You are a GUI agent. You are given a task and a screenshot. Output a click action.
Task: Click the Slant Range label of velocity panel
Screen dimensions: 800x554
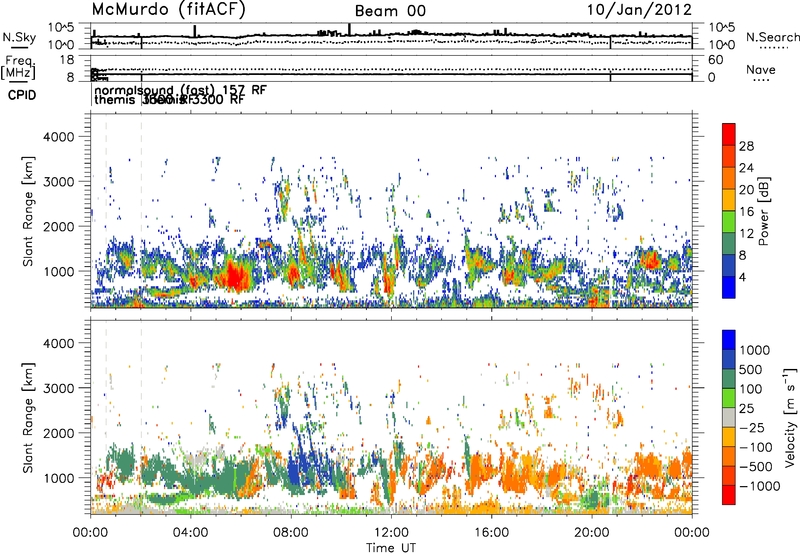pyautogui.click(x=28, y=417)
